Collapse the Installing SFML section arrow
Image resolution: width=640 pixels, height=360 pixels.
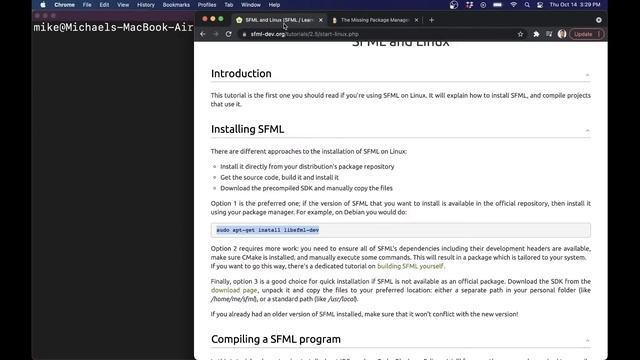point(587,131)
